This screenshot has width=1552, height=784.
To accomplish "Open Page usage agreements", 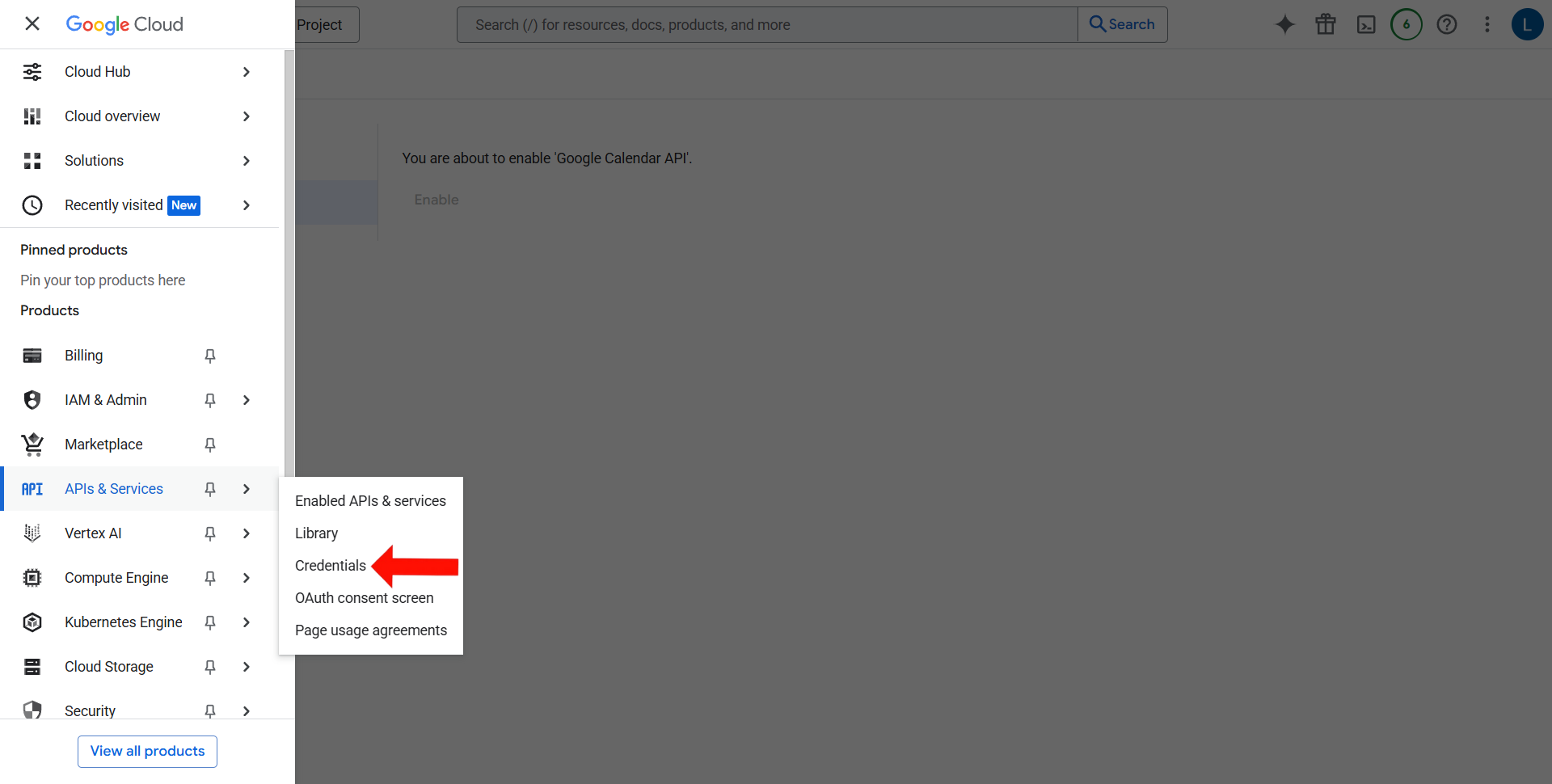I will pos(371,630).
